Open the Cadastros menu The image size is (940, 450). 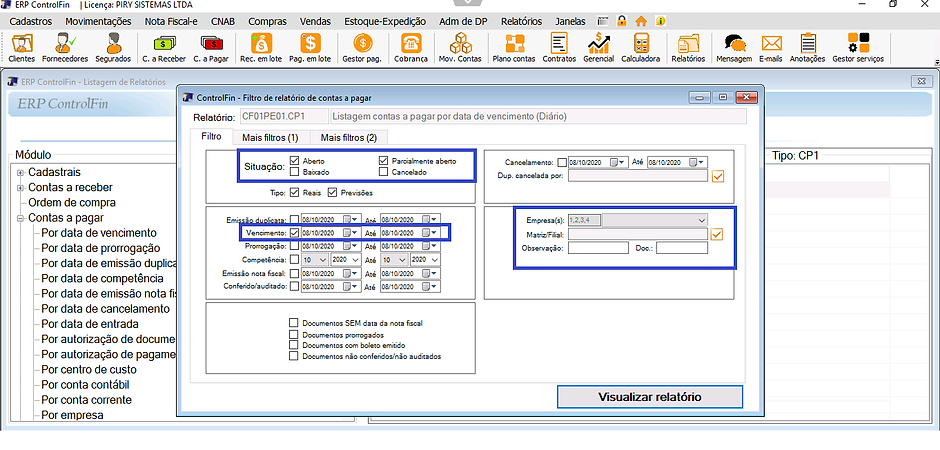coord(31,21)
